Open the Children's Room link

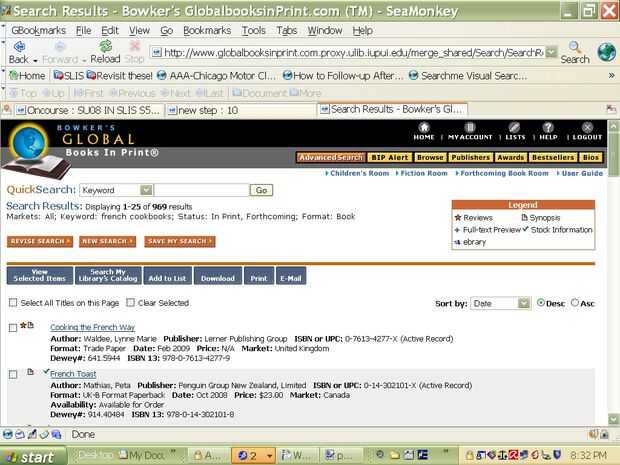(357, 173)
